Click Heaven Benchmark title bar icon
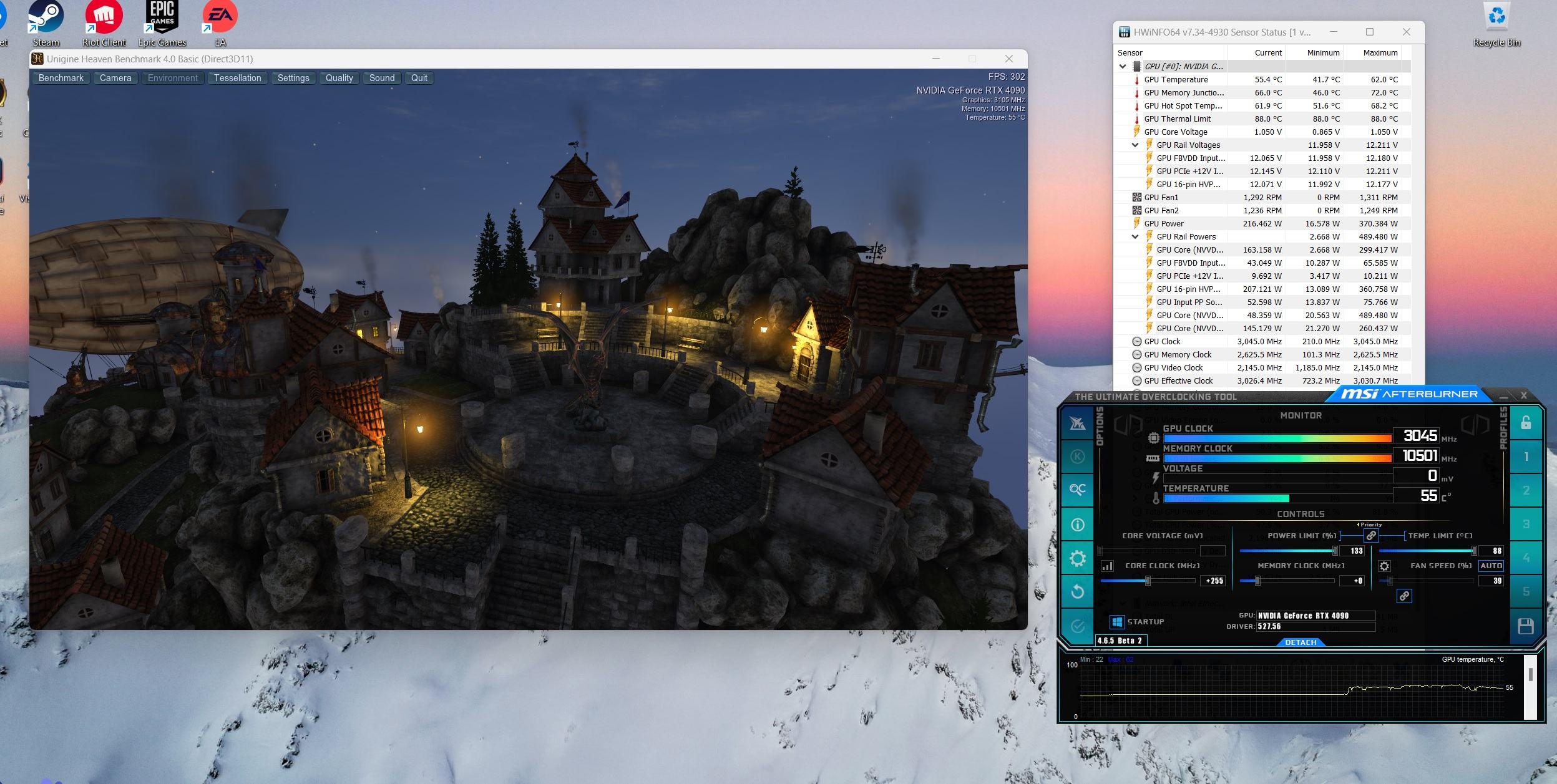 [x=37, y=59]
